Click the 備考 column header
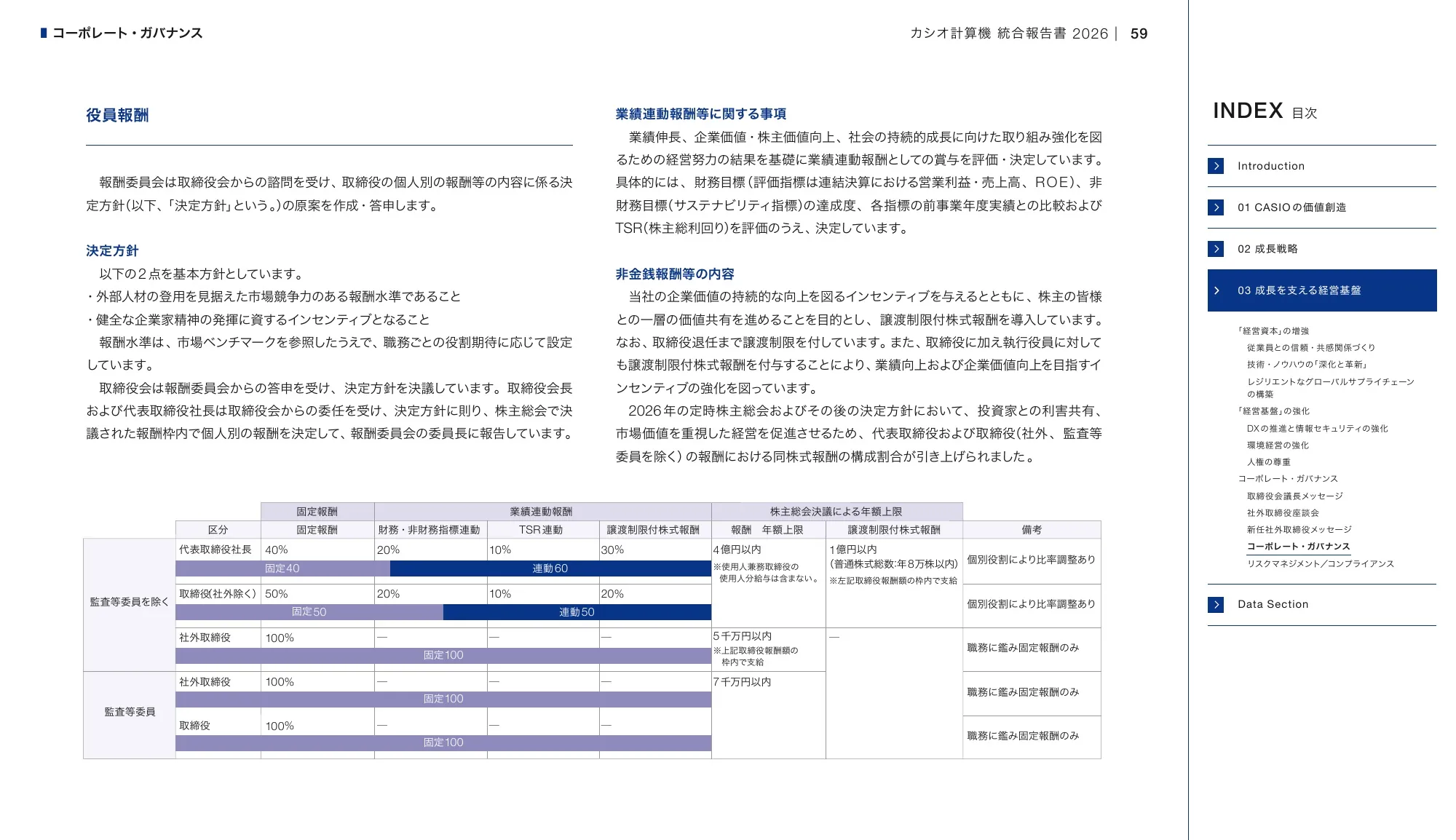The width and height of the screenshot is (1456, 840). pyautogui.click(x=1032, y=530)
